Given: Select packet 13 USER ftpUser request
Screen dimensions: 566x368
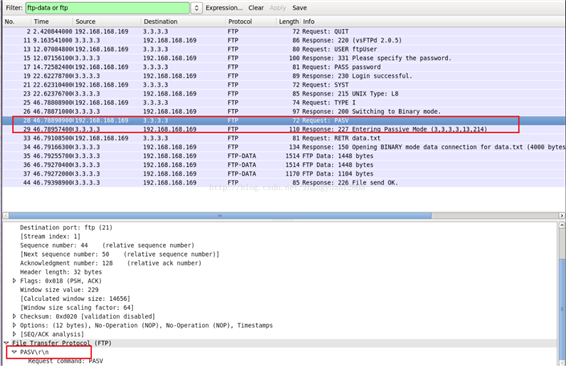Looking at the screenshot, I should [284, 49].
